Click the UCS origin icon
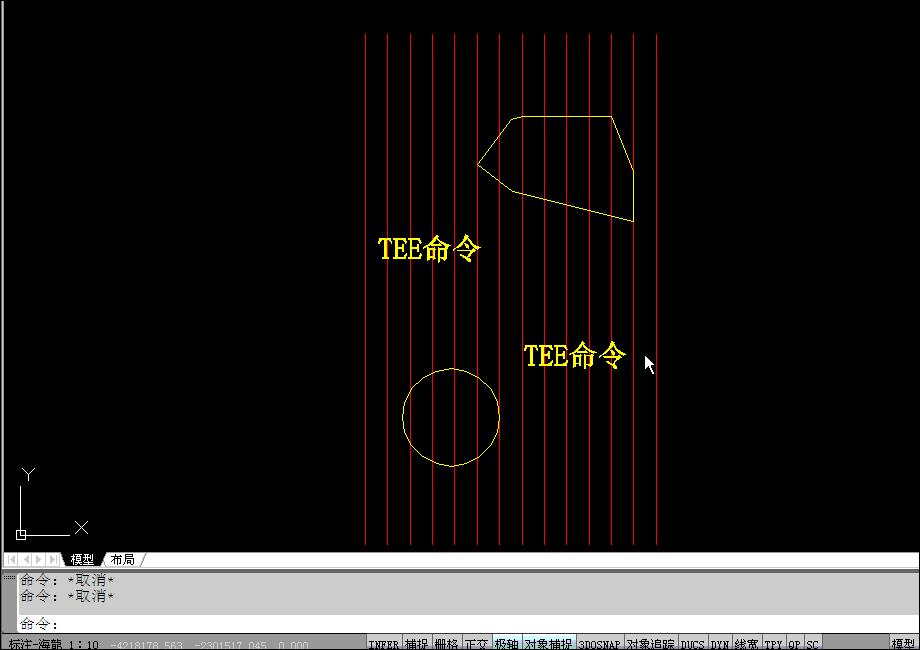The image size is (920, 650). coord(21,534)
